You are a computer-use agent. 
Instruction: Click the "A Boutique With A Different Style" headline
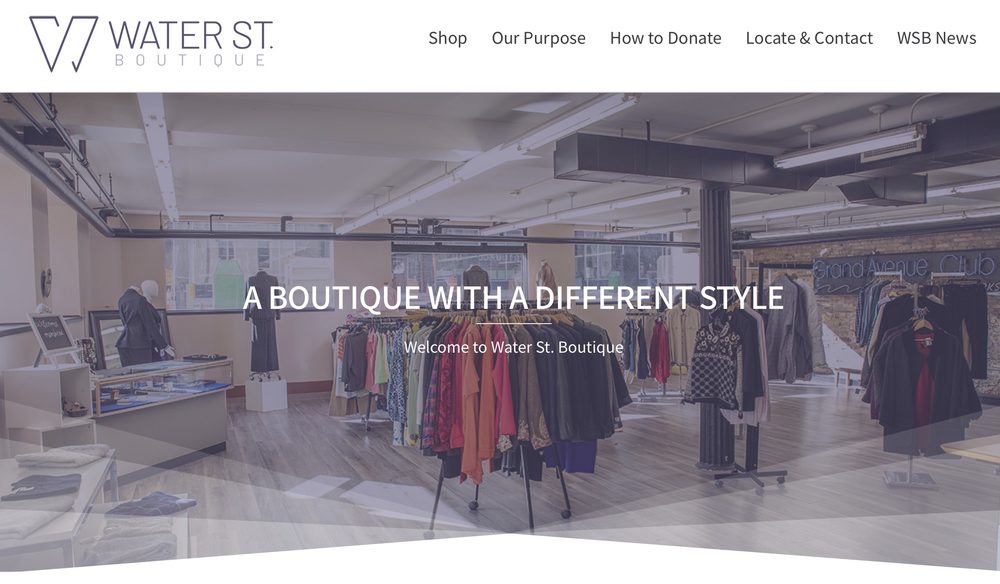point(513,298)
